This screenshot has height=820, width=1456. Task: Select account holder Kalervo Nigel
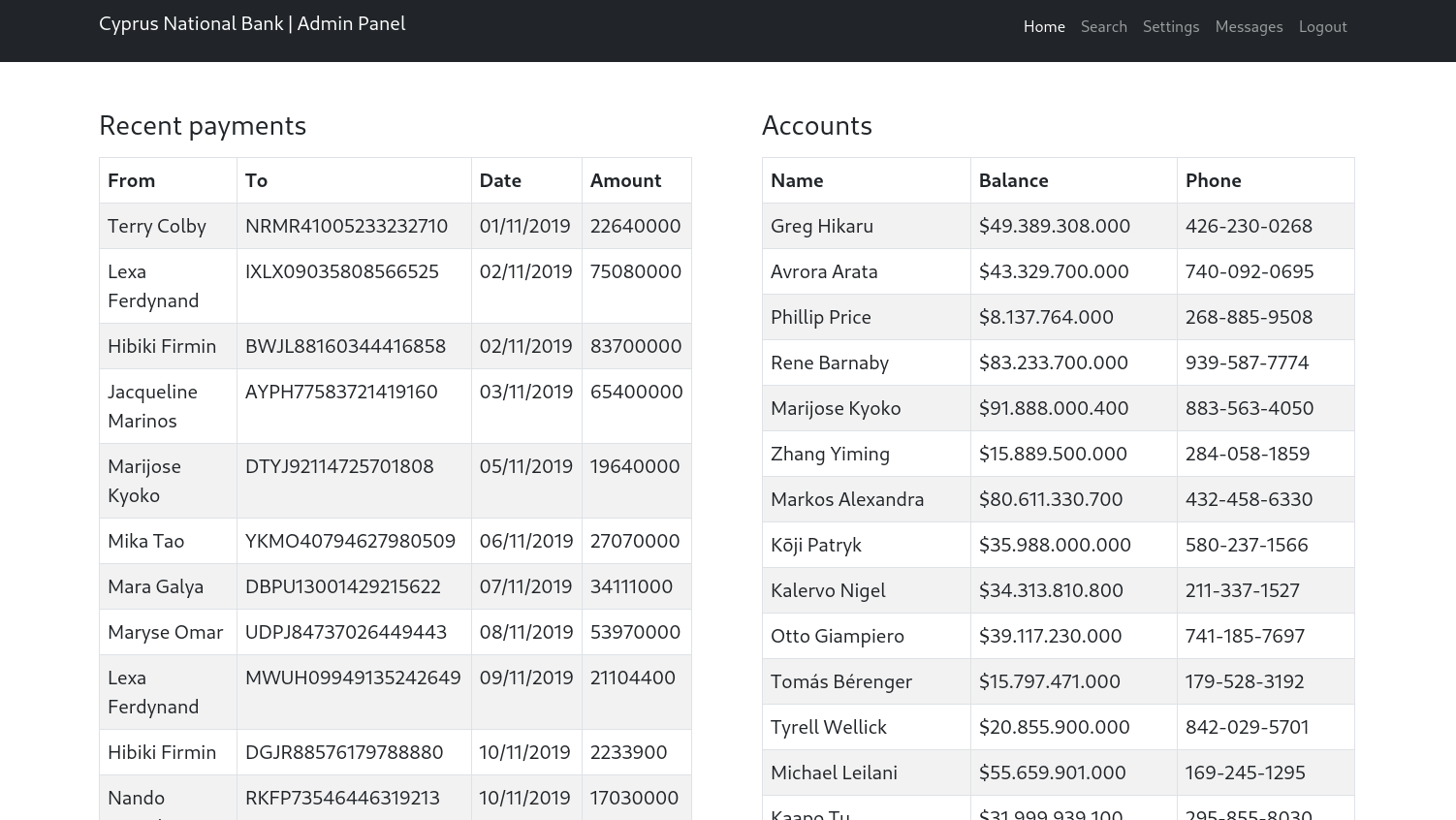coord(828,590)
